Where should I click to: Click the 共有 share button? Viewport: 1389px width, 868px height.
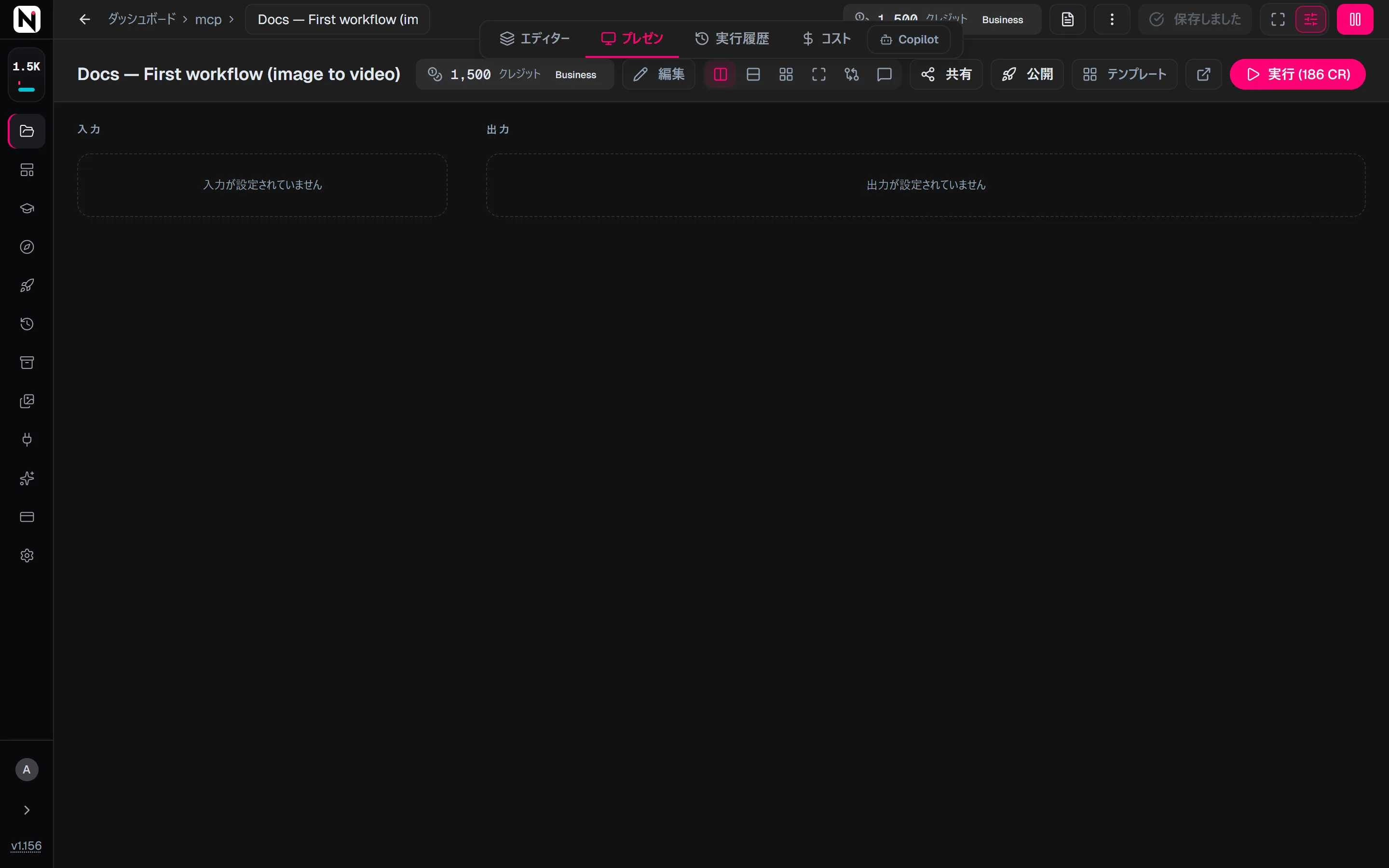pos(946,74)
